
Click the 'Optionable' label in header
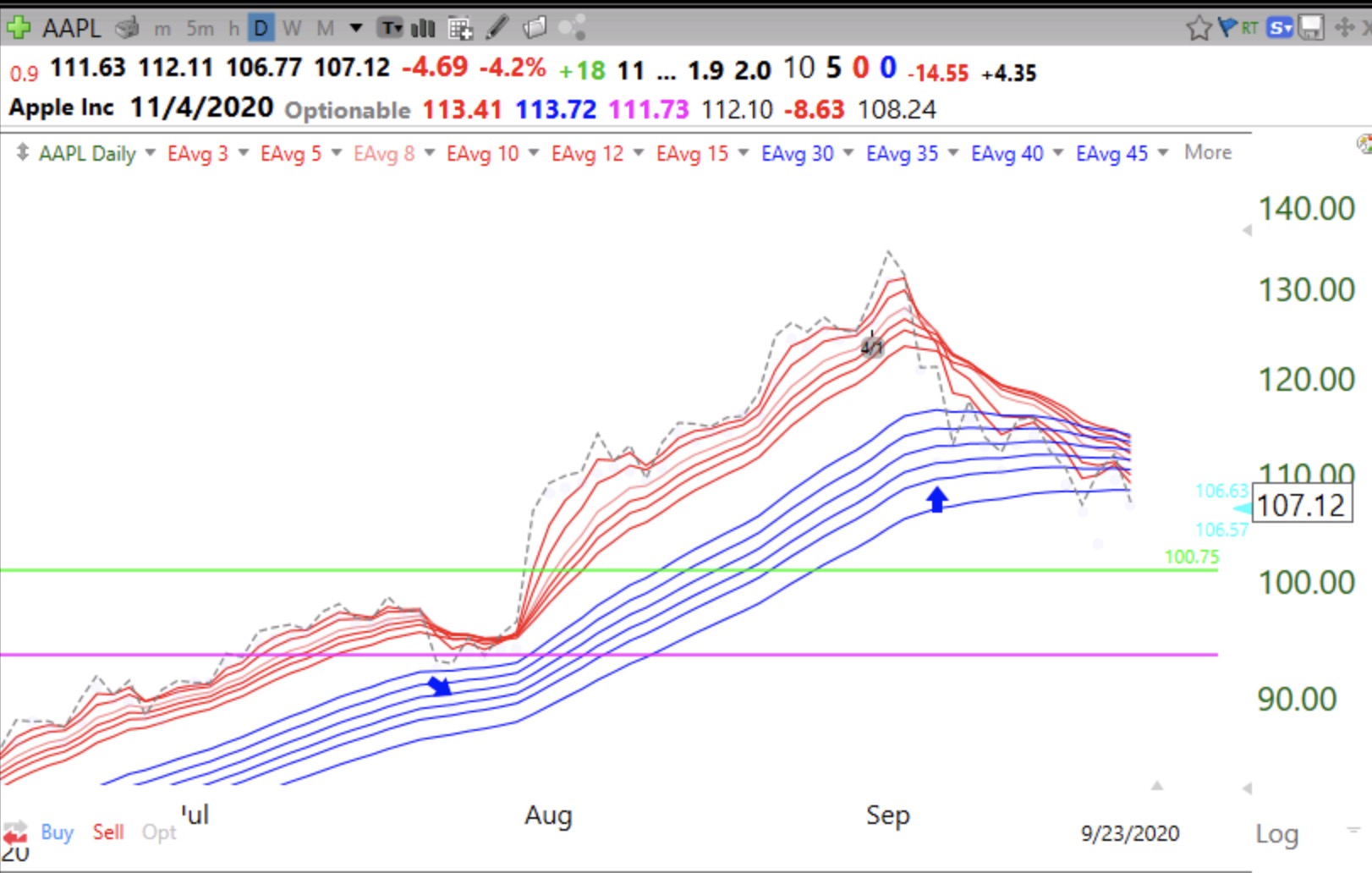click(x=348, y=111)
